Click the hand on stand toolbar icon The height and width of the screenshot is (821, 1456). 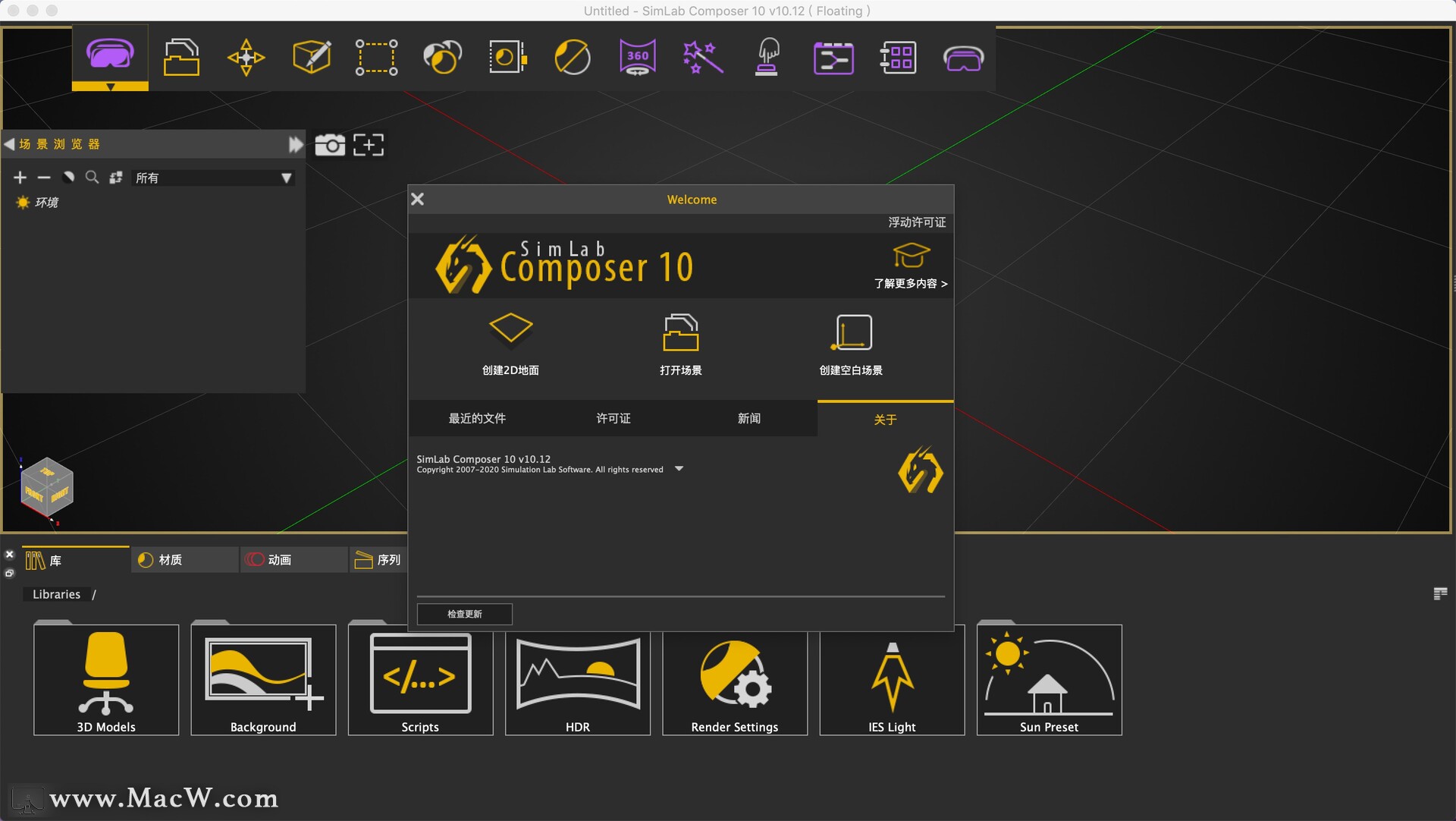click(x=767, y=57)
